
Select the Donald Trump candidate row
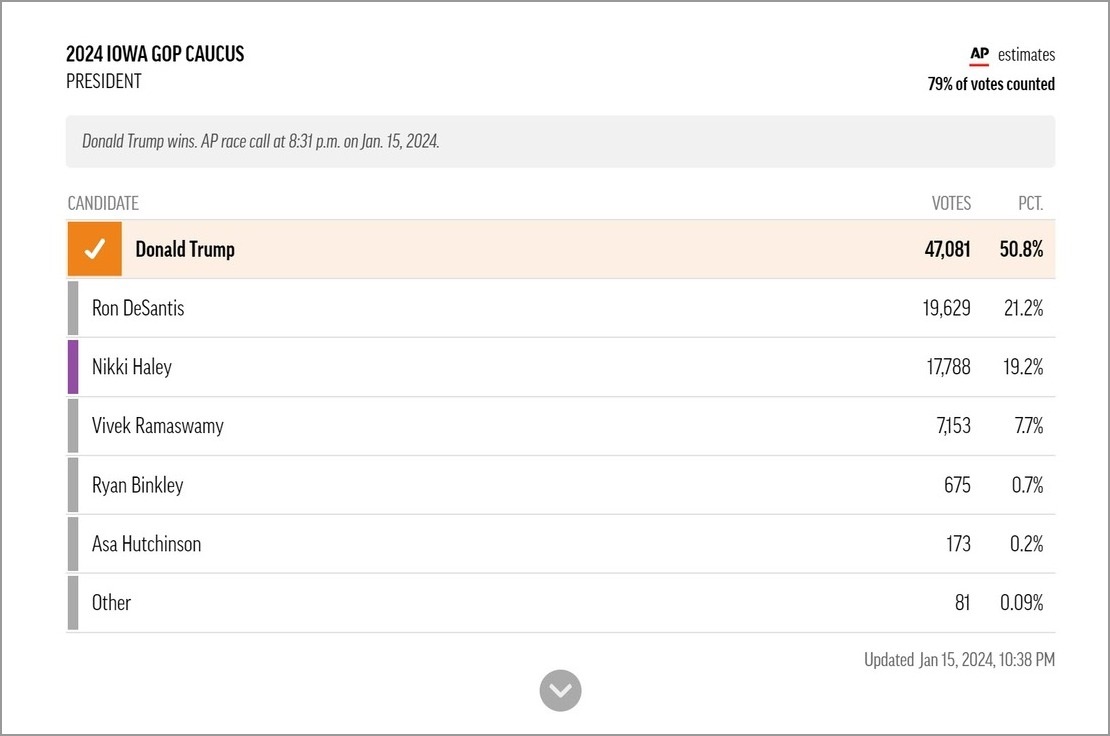(561, 249)
